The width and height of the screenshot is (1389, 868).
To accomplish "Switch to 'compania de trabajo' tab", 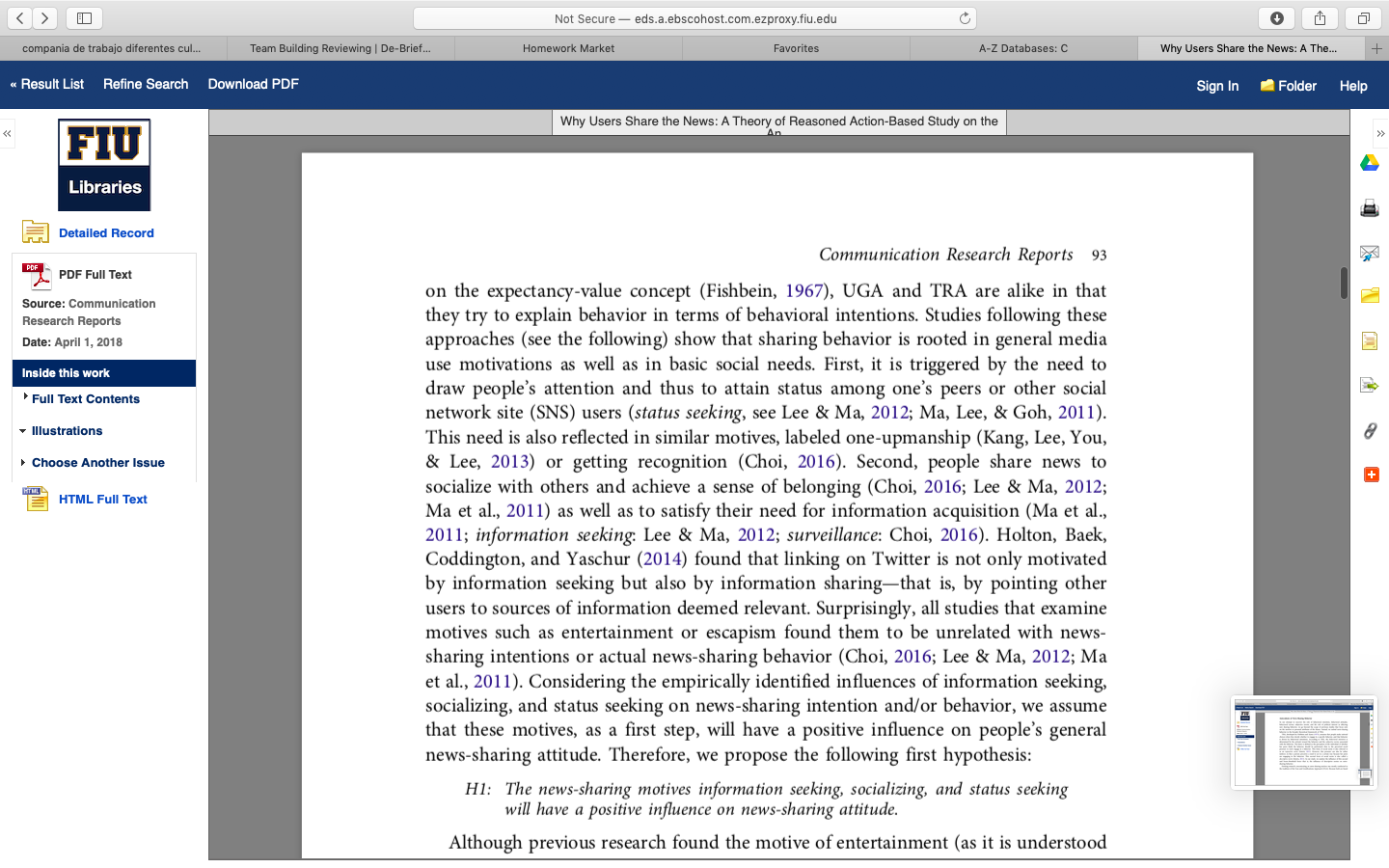I will (113, 48).
